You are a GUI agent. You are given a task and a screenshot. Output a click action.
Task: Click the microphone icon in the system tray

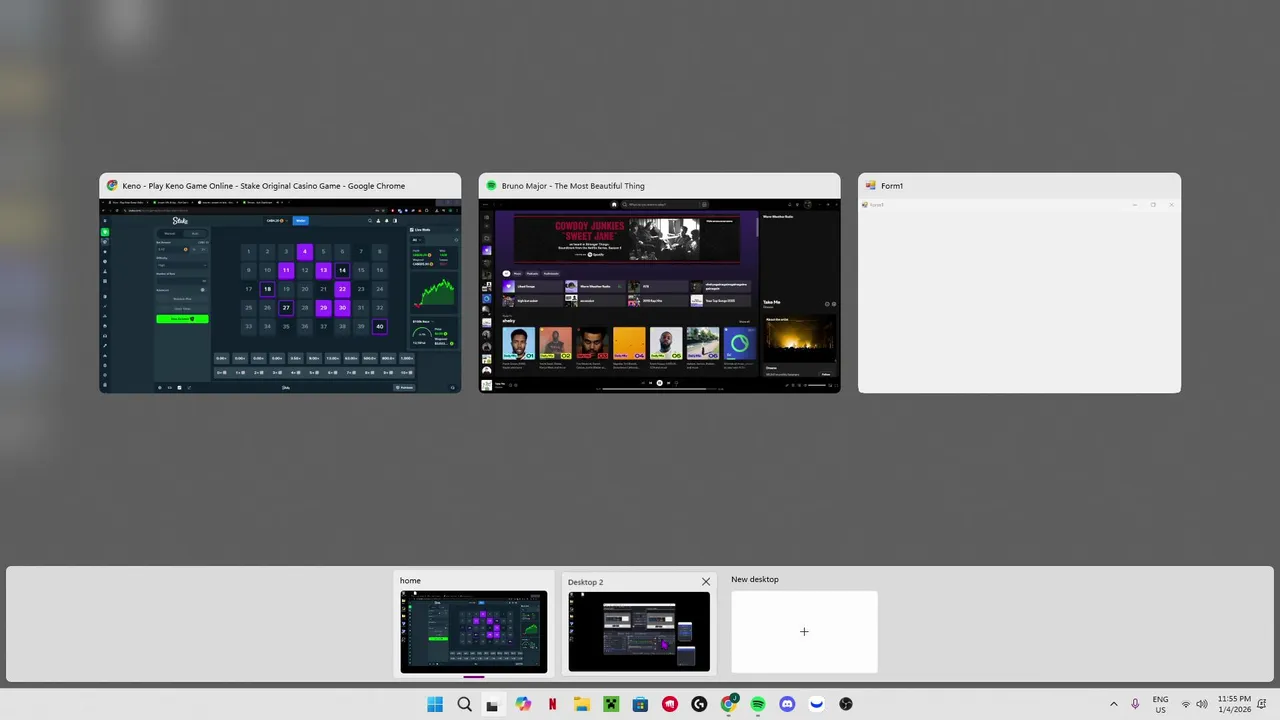point(1135,704)
